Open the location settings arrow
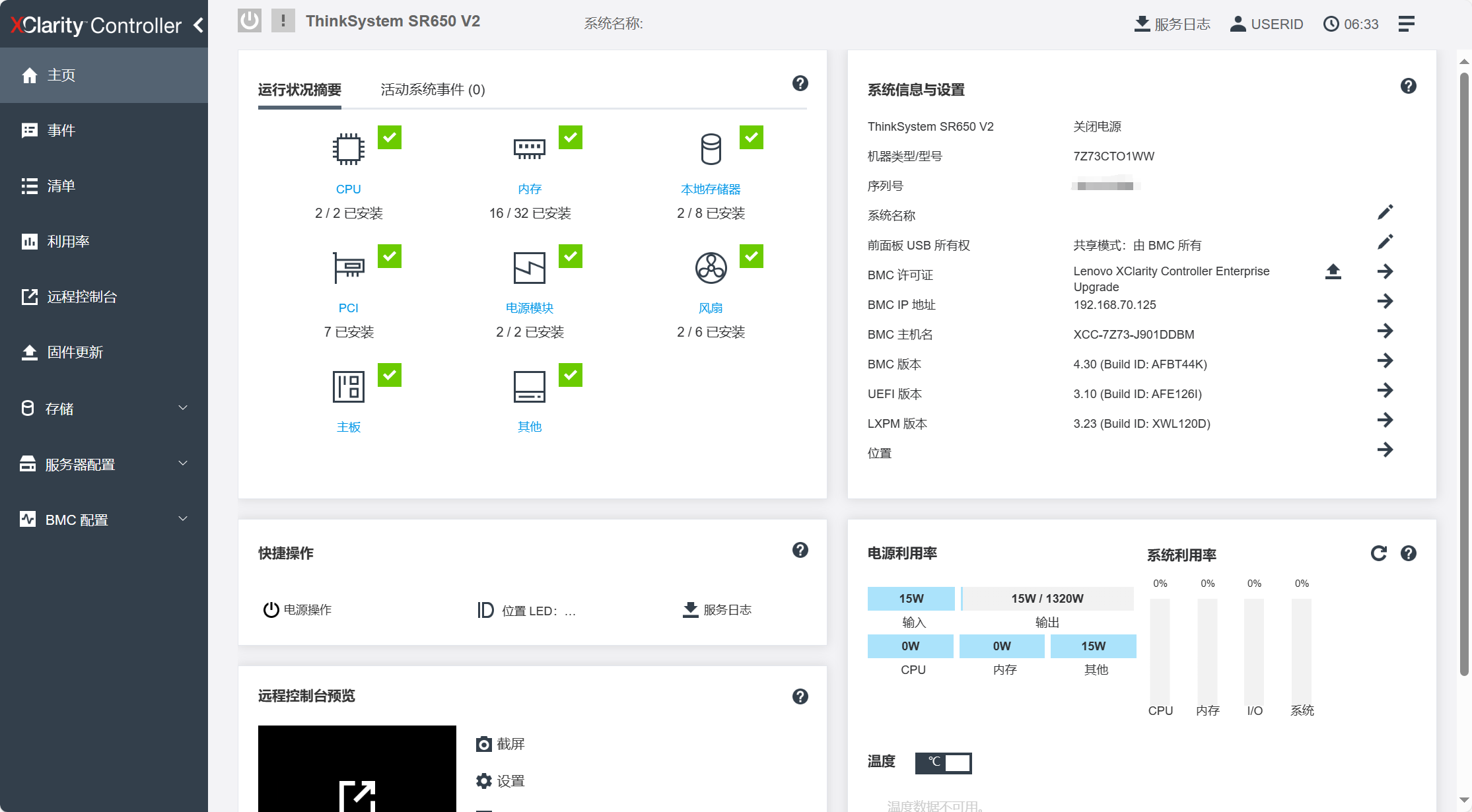The image size is (1472, 812). 1385,450
